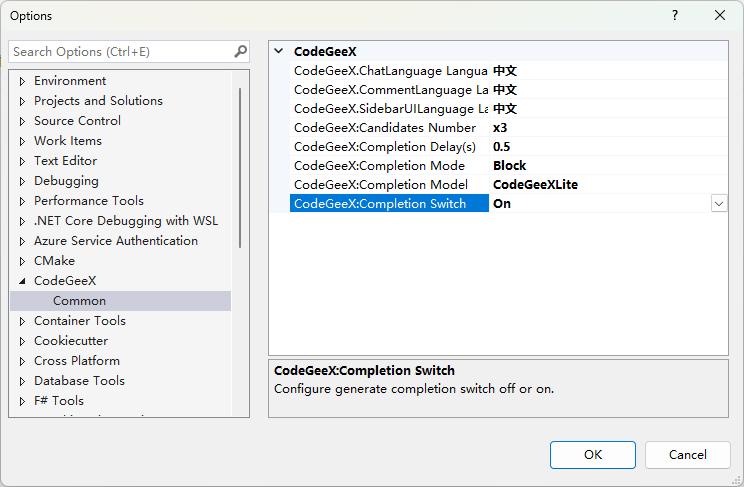744x487 pixels.
Task: Expand the Cookiecutter node arrow
Action: click(22, 341)
